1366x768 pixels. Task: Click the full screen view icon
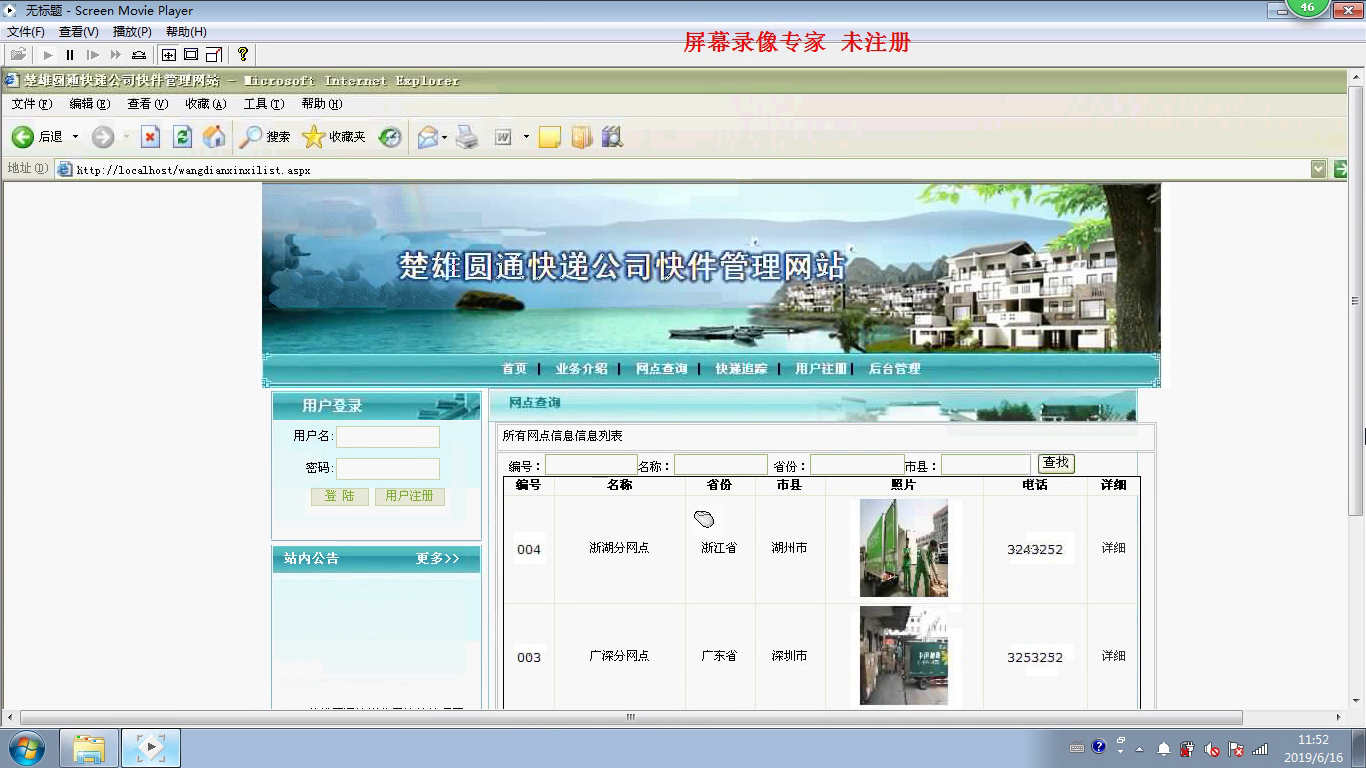click(191, 55)
